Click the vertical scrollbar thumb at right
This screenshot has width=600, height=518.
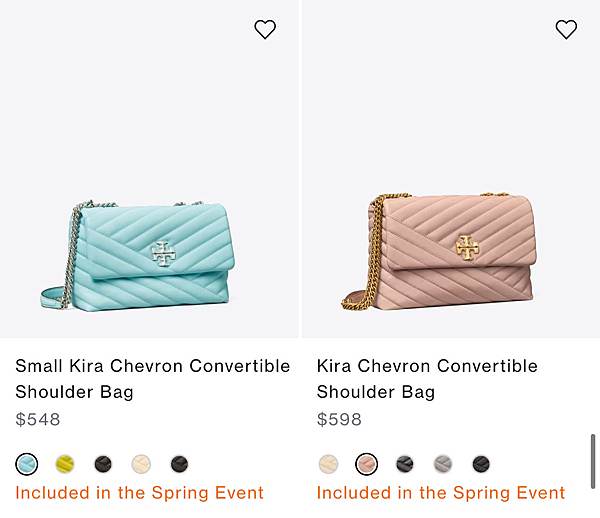(x=593, y=461)
